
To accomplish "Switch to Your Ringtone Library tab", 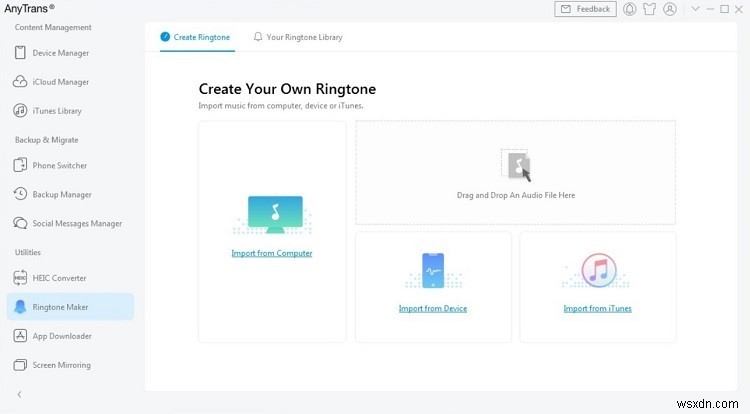I will pos(298,37).
